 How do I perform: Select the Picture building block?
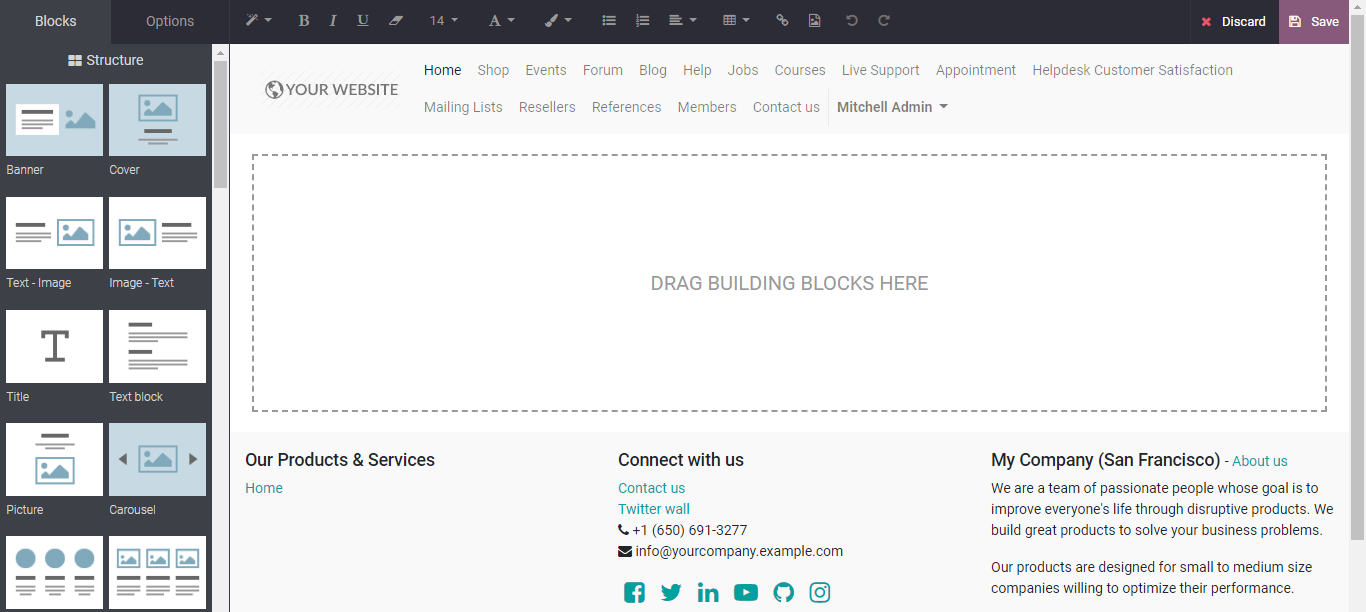pyautogui.click(x=54, y=459)
